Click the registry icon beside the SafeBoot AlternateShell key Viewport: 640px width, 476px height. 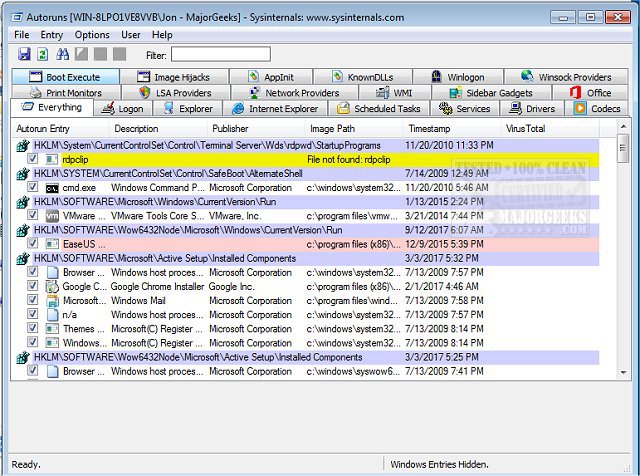click(23, 173)
